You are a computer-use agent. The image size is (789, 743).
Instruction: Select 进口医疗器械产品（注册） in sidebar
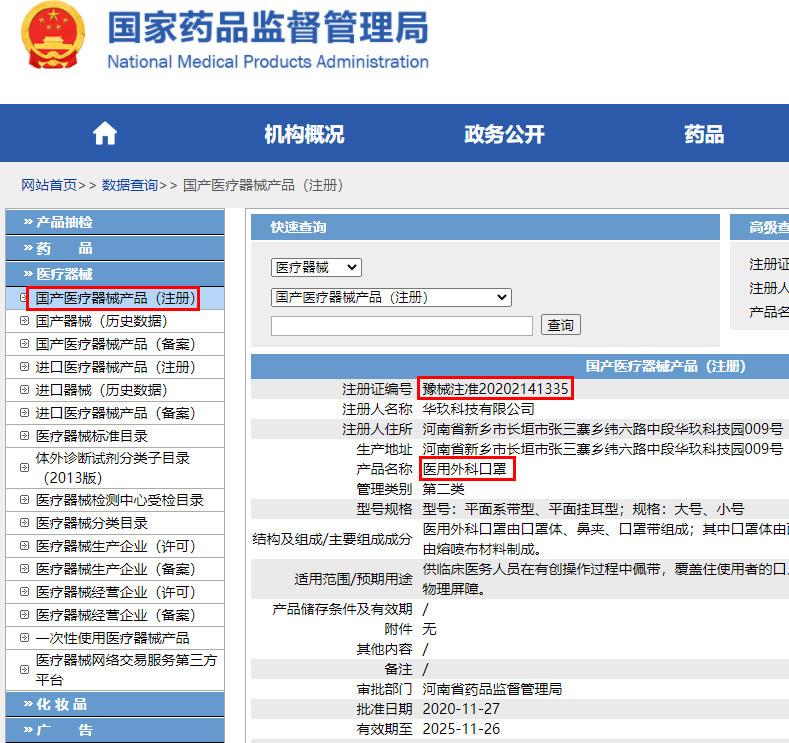click(x=115, y=367)
